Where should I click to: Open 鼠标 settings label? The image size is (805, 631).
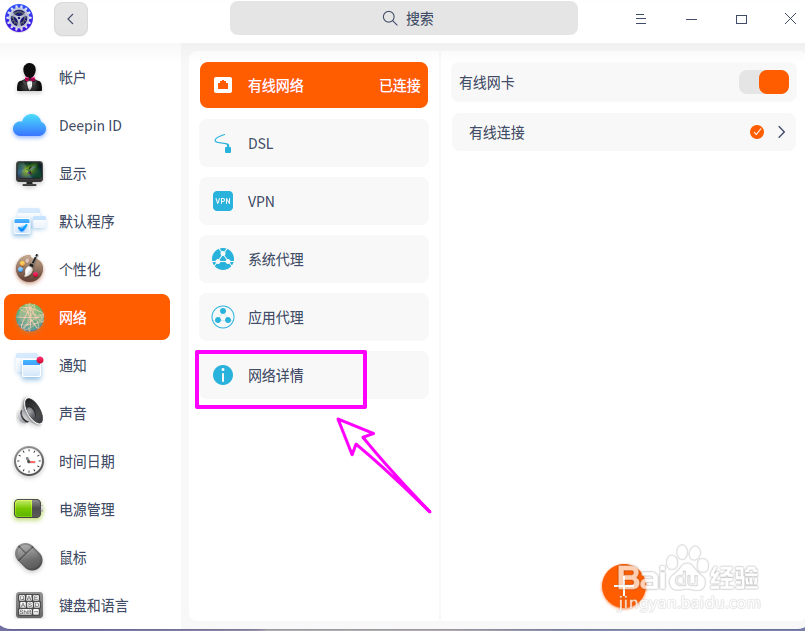72,558
